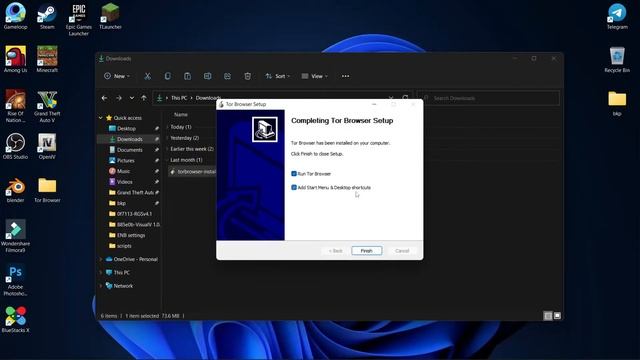Click the Share icon in Downloads toolbar
Image resolution: width=640 pixels, height=360 pixels.
click(x=227, y=76)
